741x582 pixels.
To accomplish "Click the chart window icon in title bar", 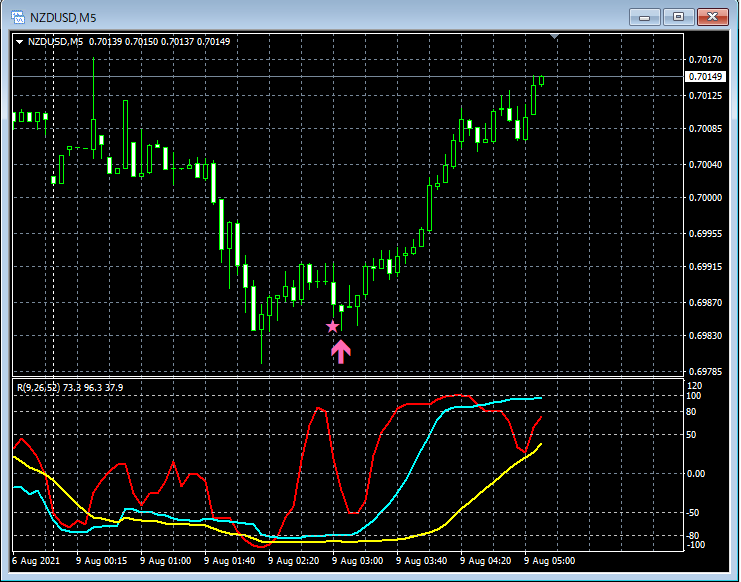I will click(18, 17).
